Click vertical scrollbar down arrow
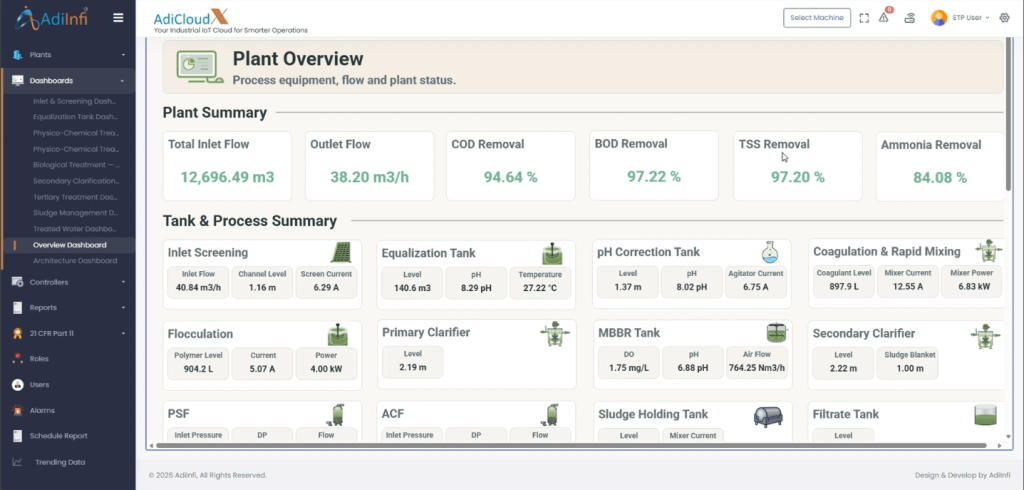 coord(1009,435)
